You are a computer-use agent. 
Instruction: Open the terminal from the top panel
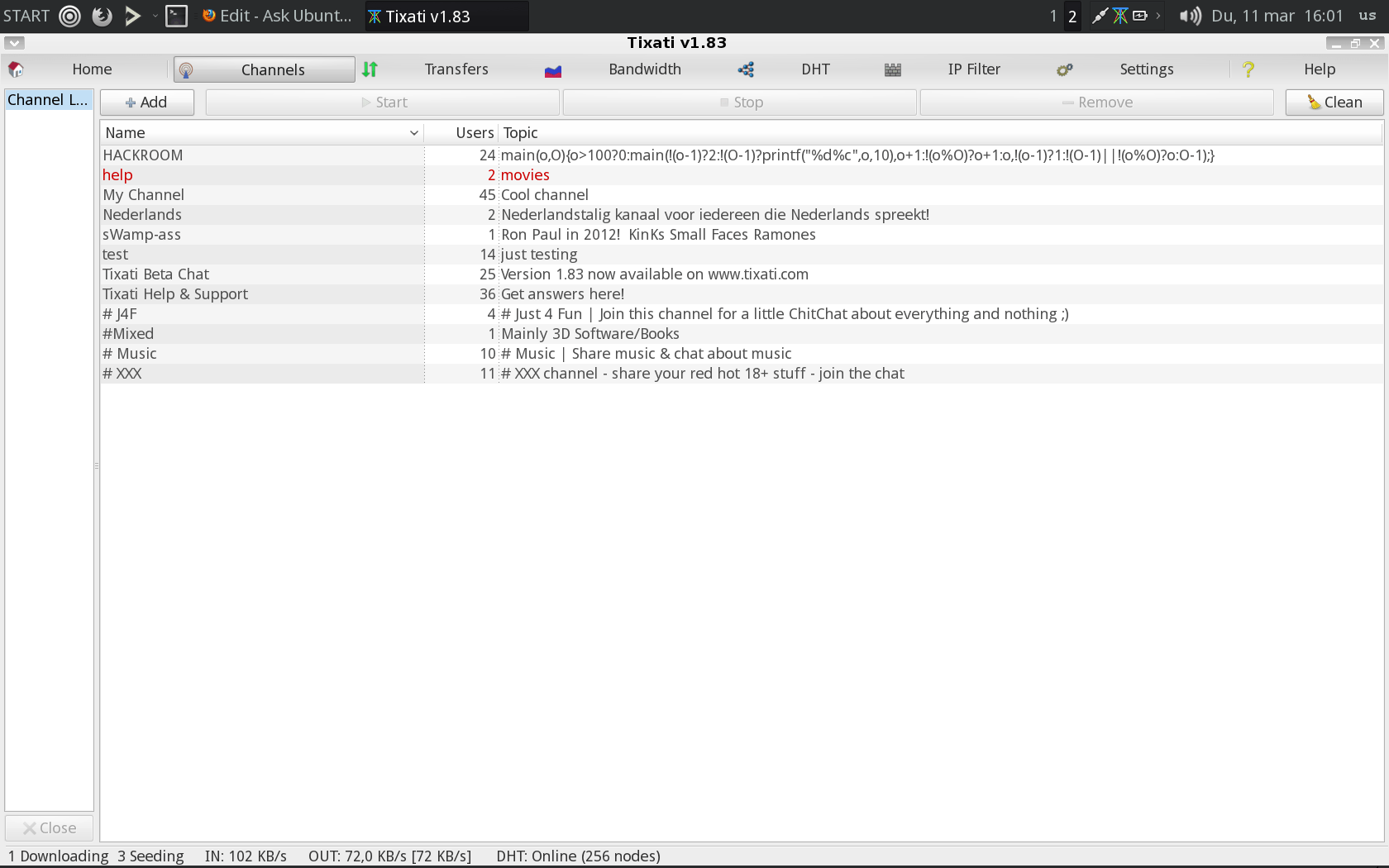tap(176, 16)
